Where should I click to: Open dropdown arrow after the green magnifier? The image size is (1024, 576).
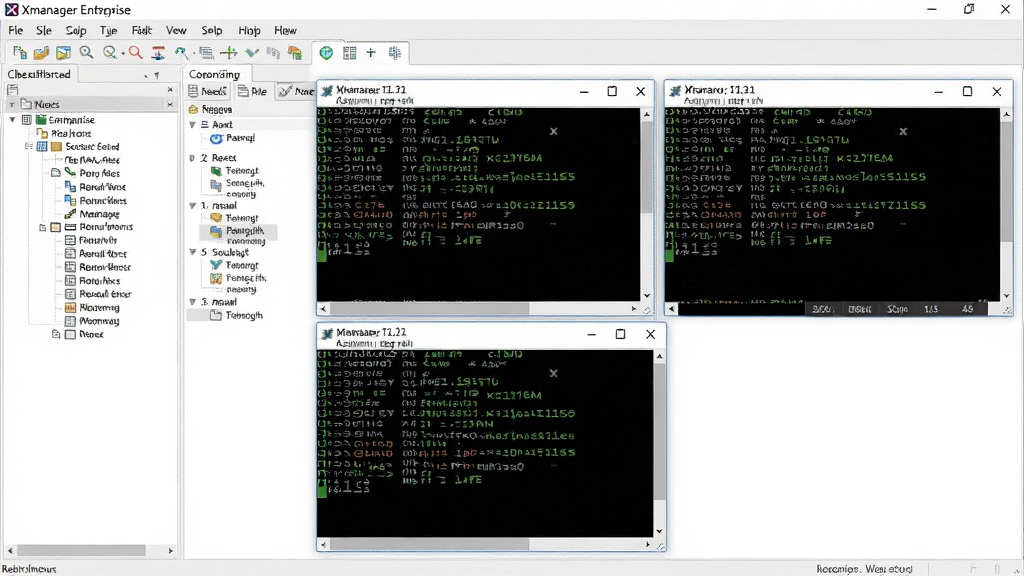pos(122,54)
